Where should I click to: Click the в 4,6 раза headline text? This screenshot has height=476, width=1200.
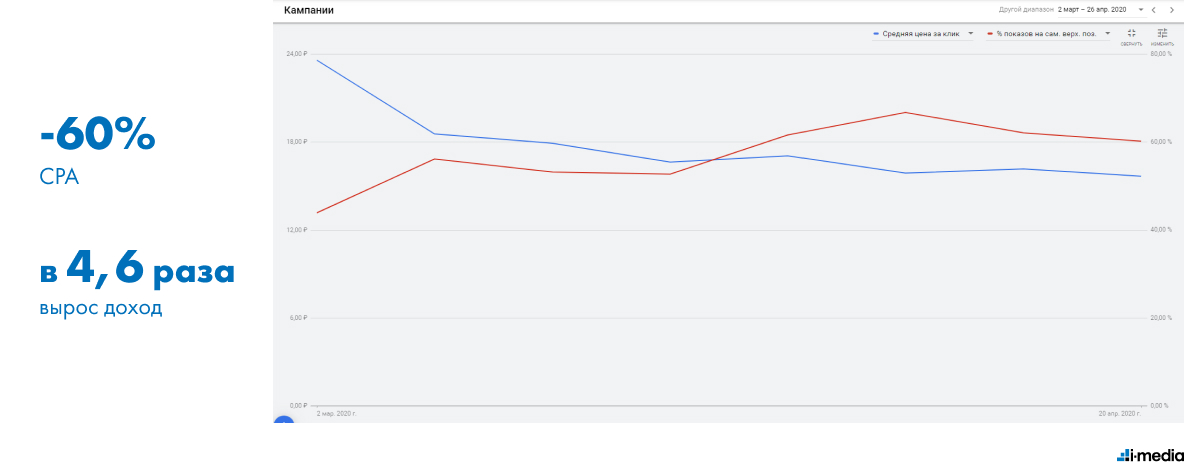click(x=138, y=270)
